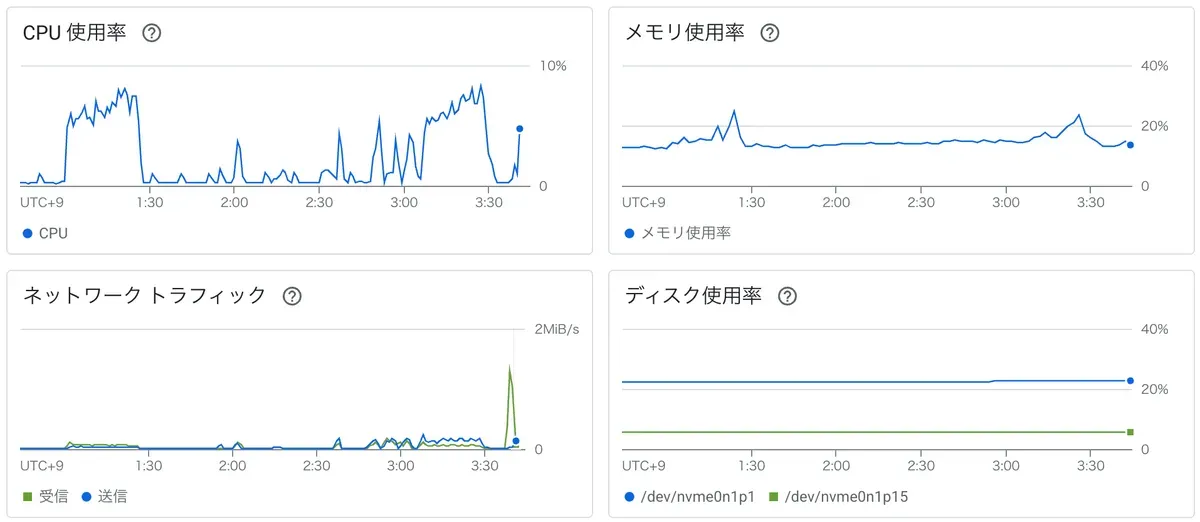Click the メモリ使用率 chart title
The width and height of the screenshot is (1200, 522).
(684, 33)
